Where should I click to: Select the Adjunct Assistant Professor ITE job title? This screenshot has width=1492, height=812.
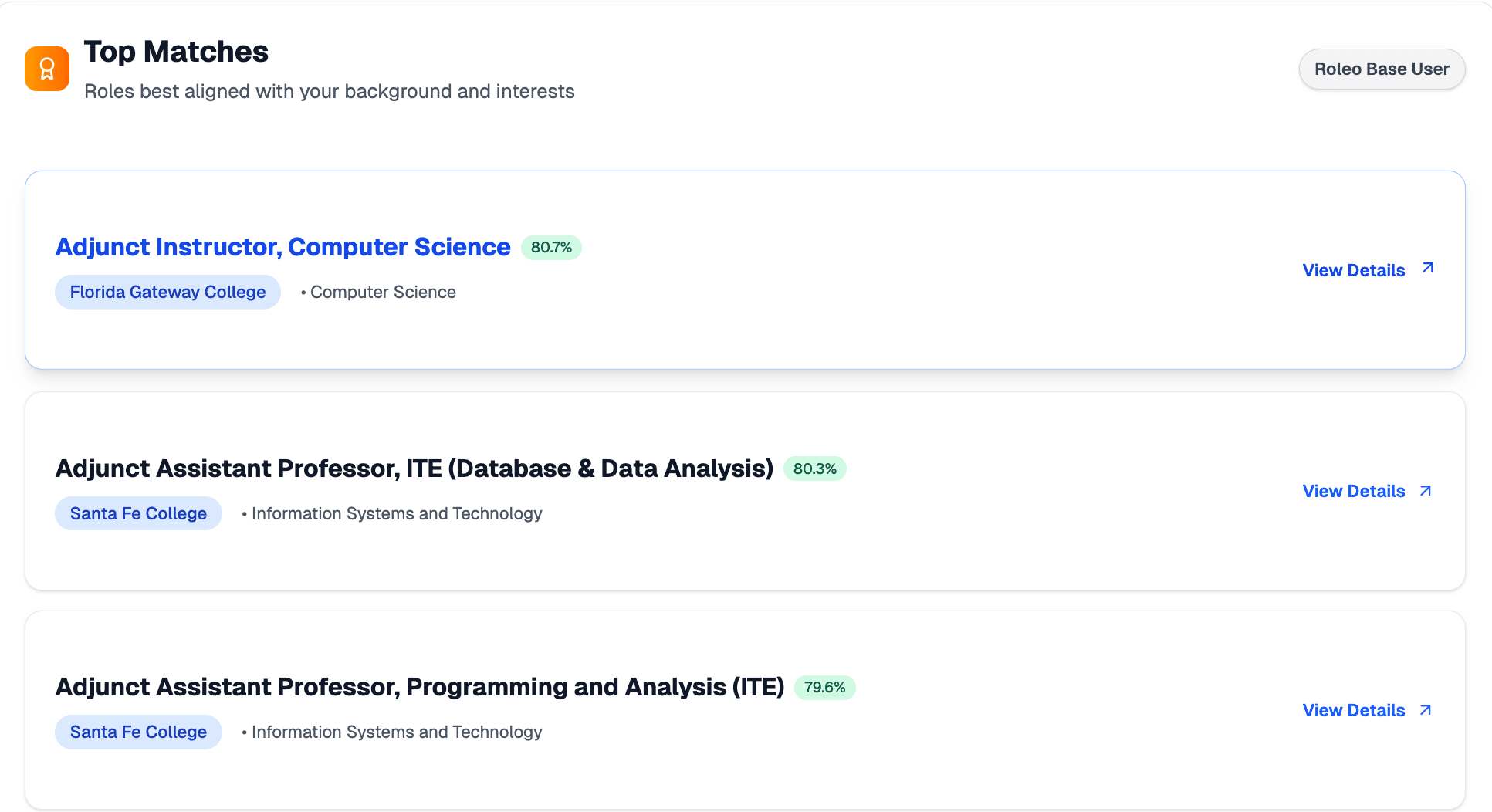(x=415, y=468)
